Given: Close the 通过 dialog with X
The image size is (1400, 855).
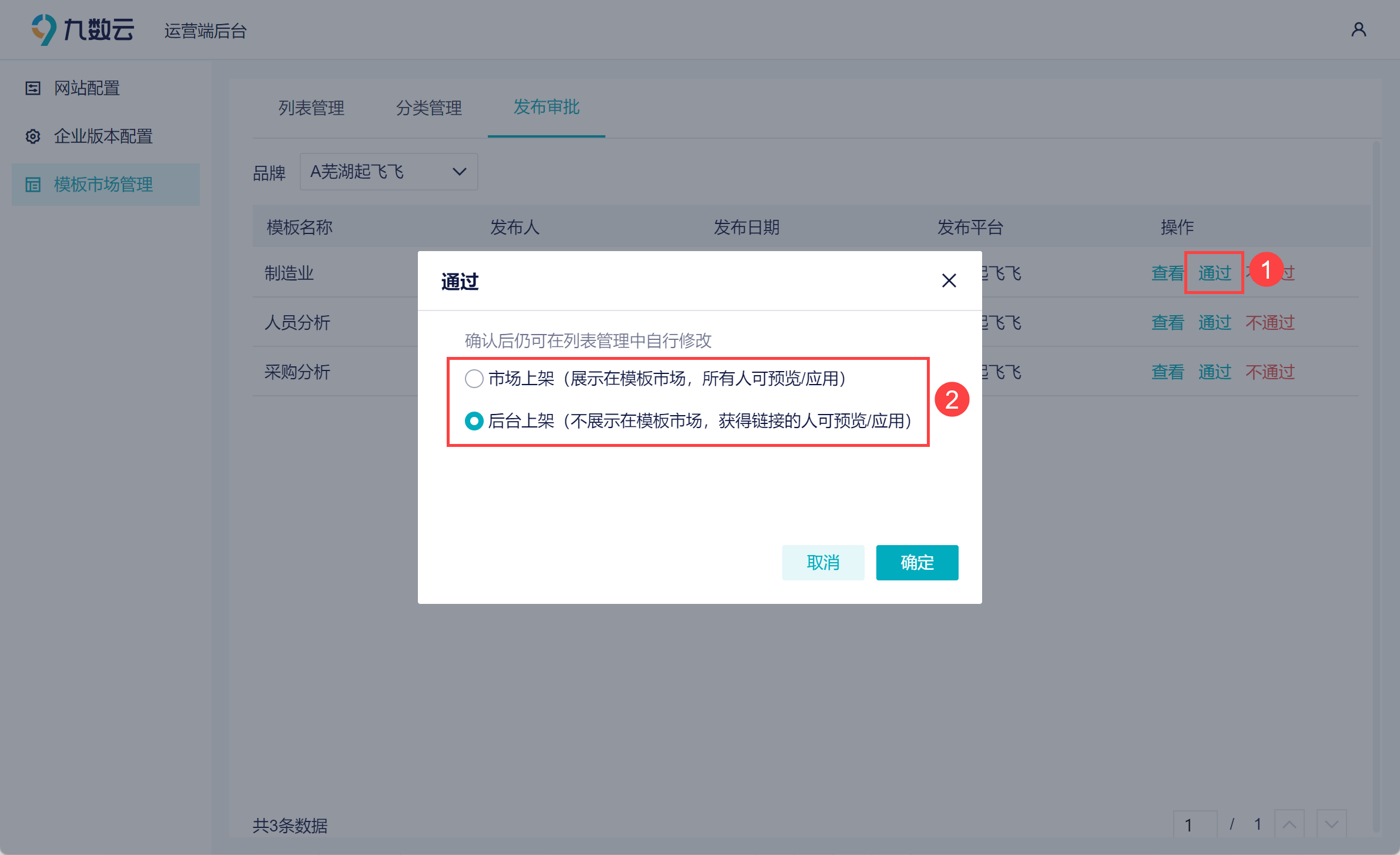Looking at the screenshot, I should point(949,280).
